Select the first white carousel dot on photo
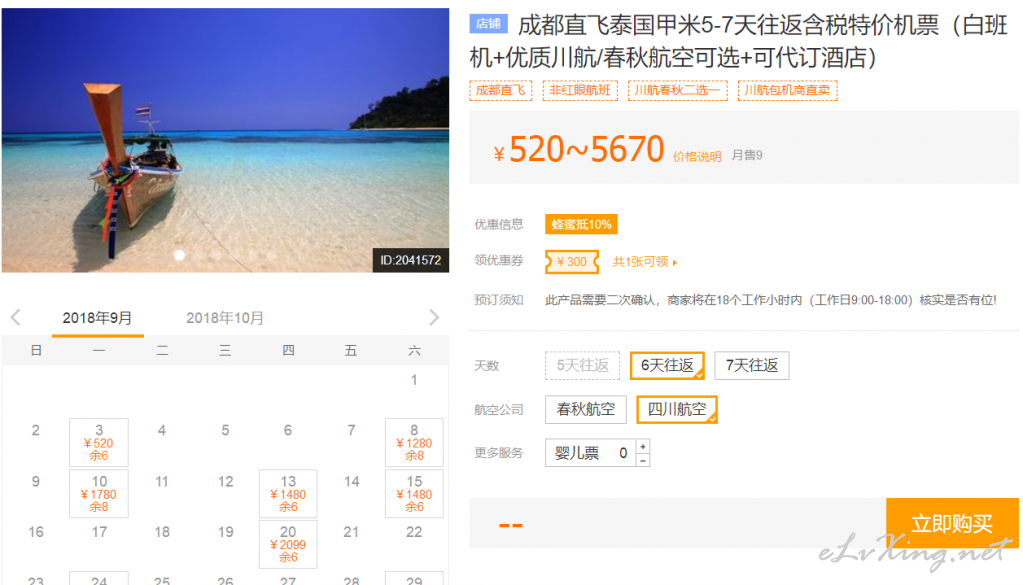This screenshot has height=585, width=1023. (x=179, y=255)
